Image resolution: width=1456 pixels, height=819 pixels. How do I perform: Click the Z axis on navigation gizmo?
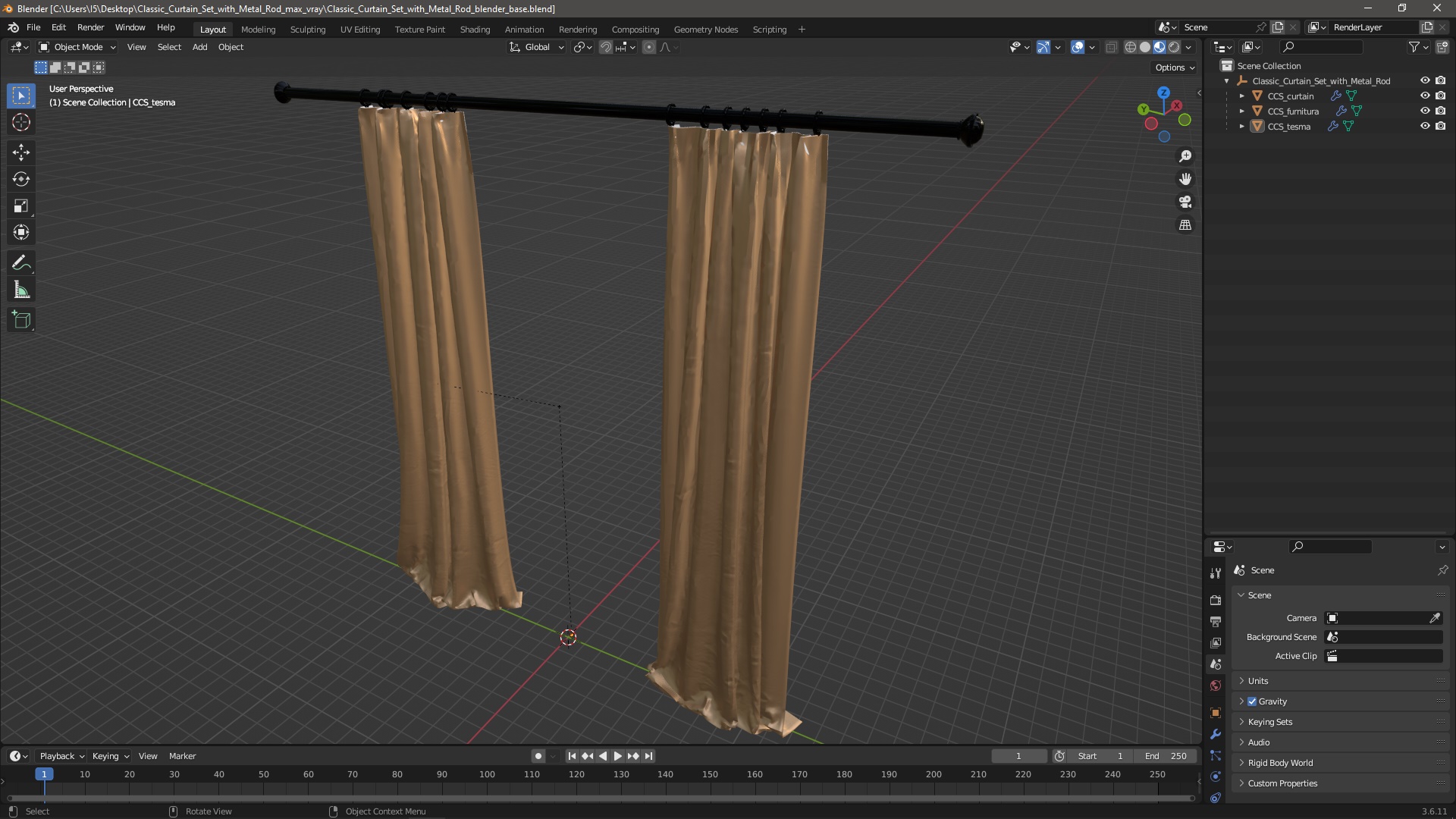(x=1163, y=93)
